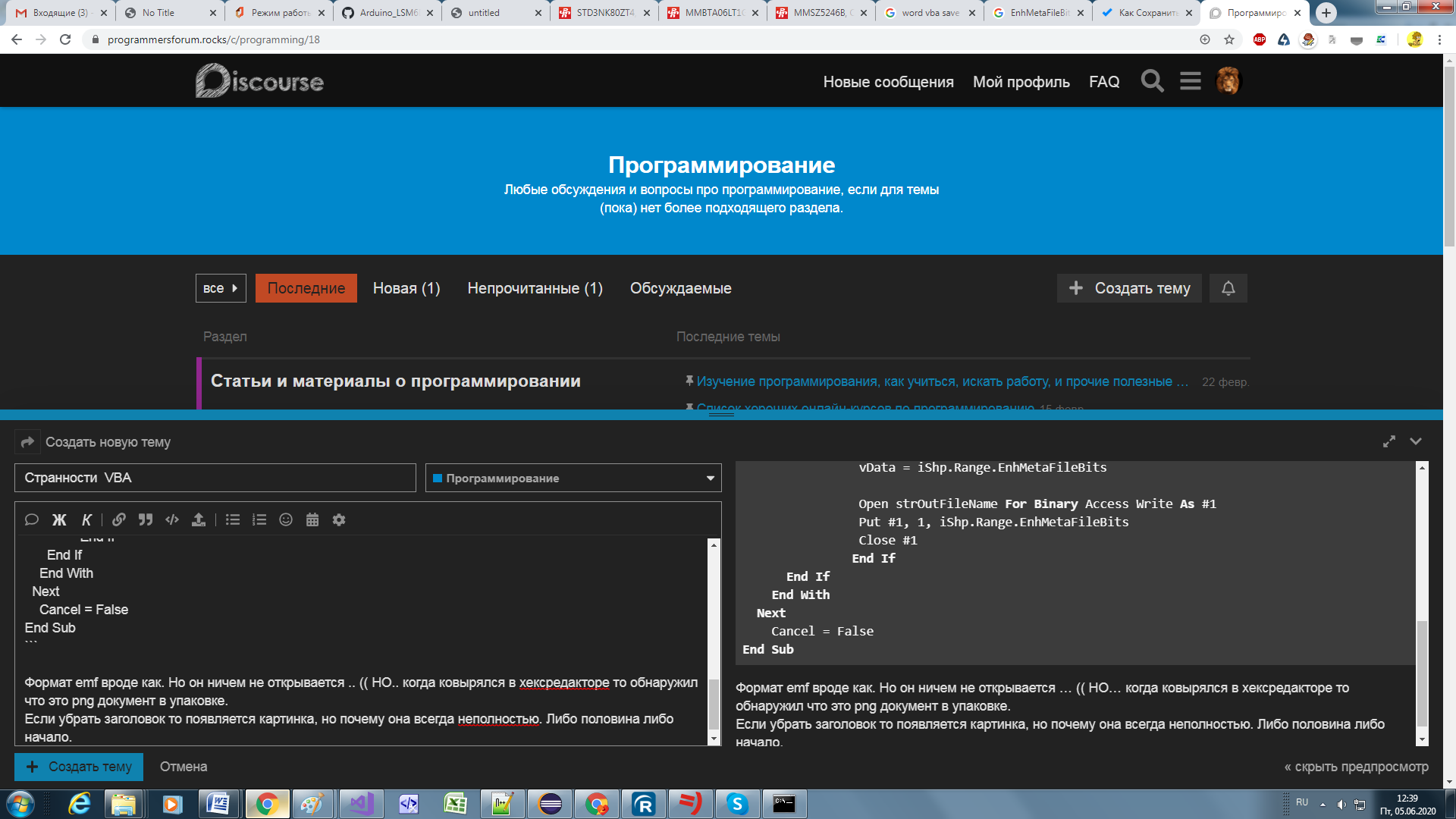Screen dimensions: 1456x819
Task: Apply bold formatting (Ж) in composer
Action: [59, 519]
